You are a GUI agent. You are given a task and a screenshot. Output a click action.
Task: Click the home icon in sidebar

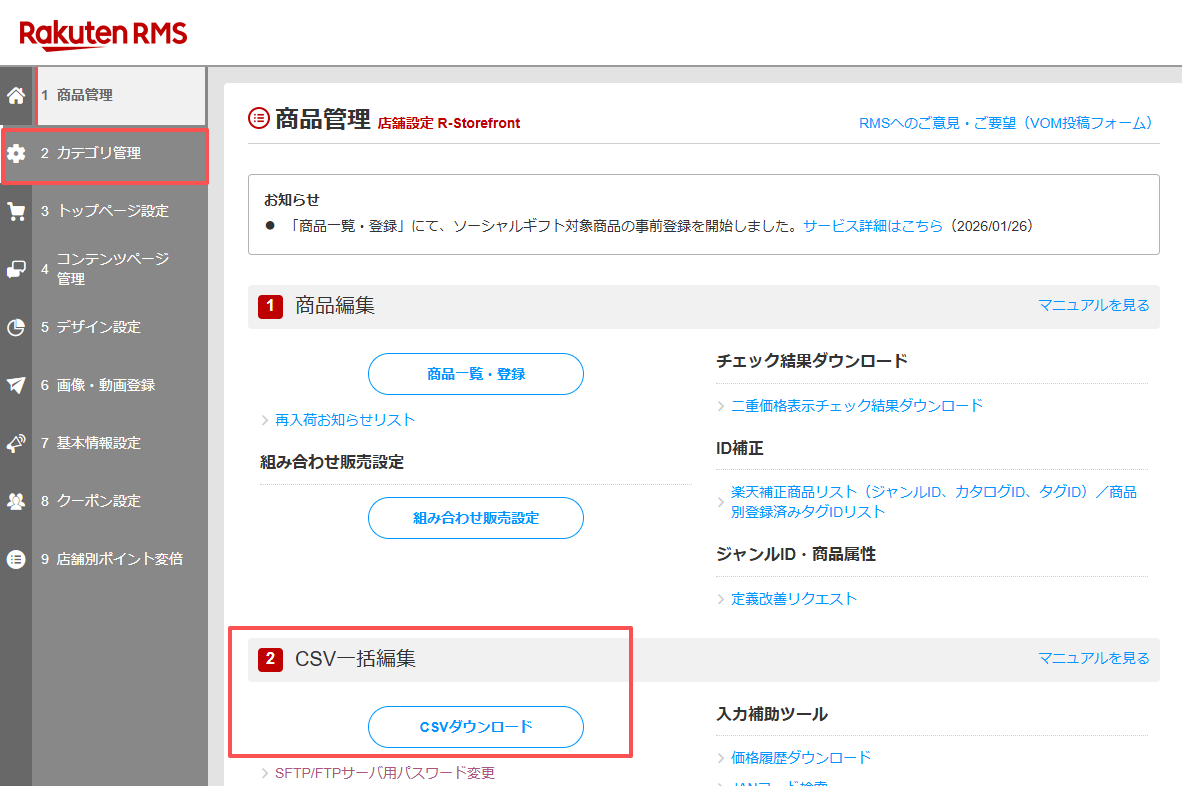(x=16, y=96)
